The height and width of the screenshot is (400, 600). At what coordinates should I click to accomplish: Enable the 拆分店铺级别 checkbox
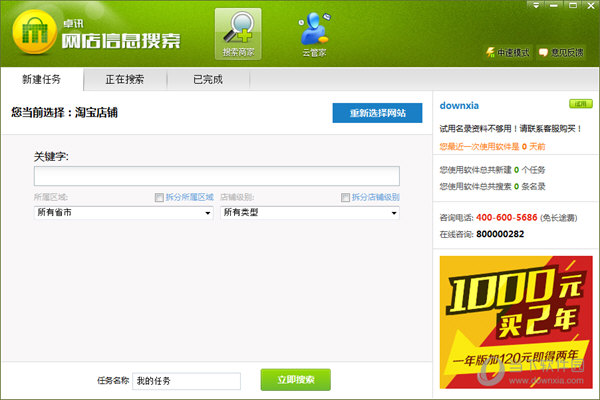(x=345, y=198)
